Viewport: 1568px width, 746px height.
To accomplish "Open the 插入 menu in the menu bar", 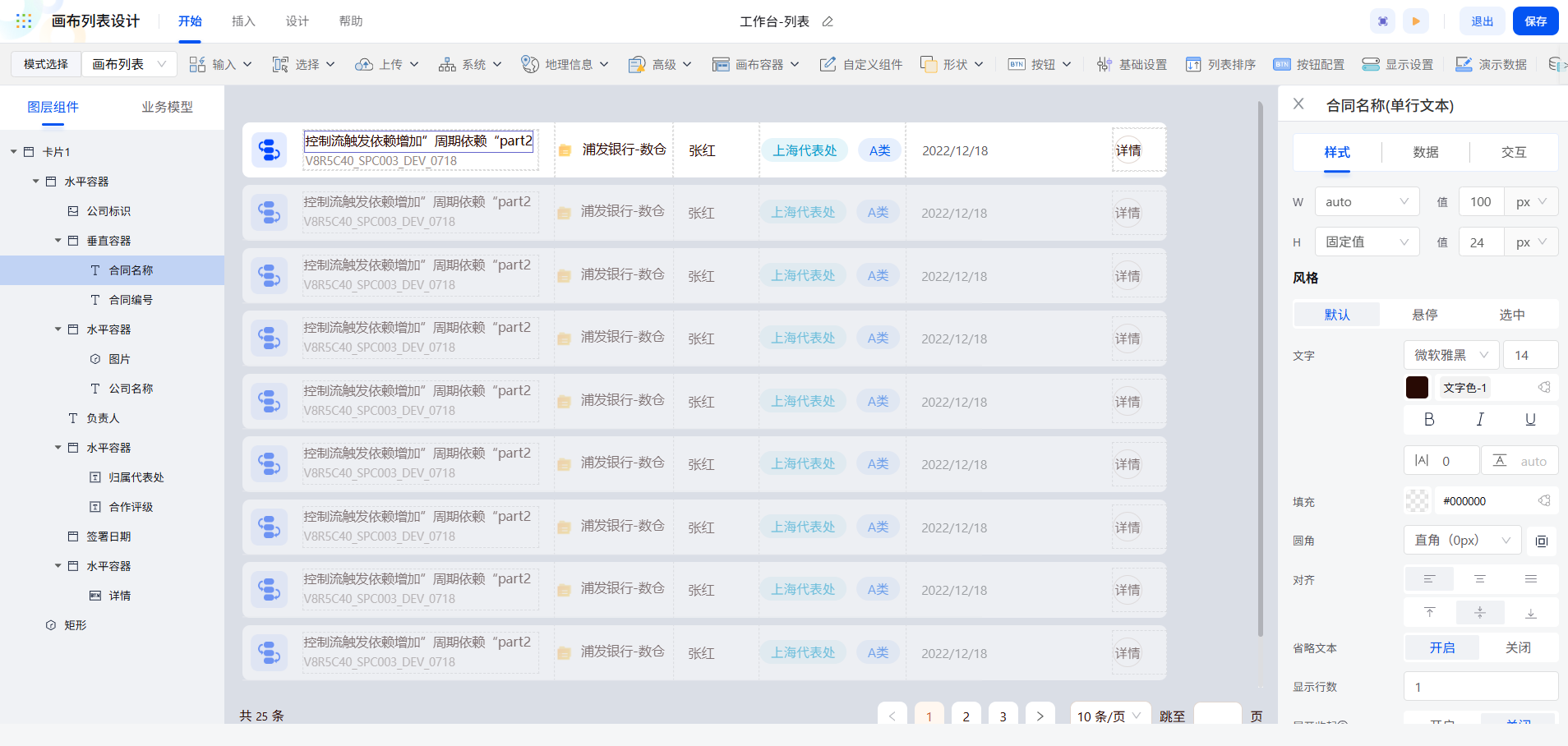I will click(242, 21).
